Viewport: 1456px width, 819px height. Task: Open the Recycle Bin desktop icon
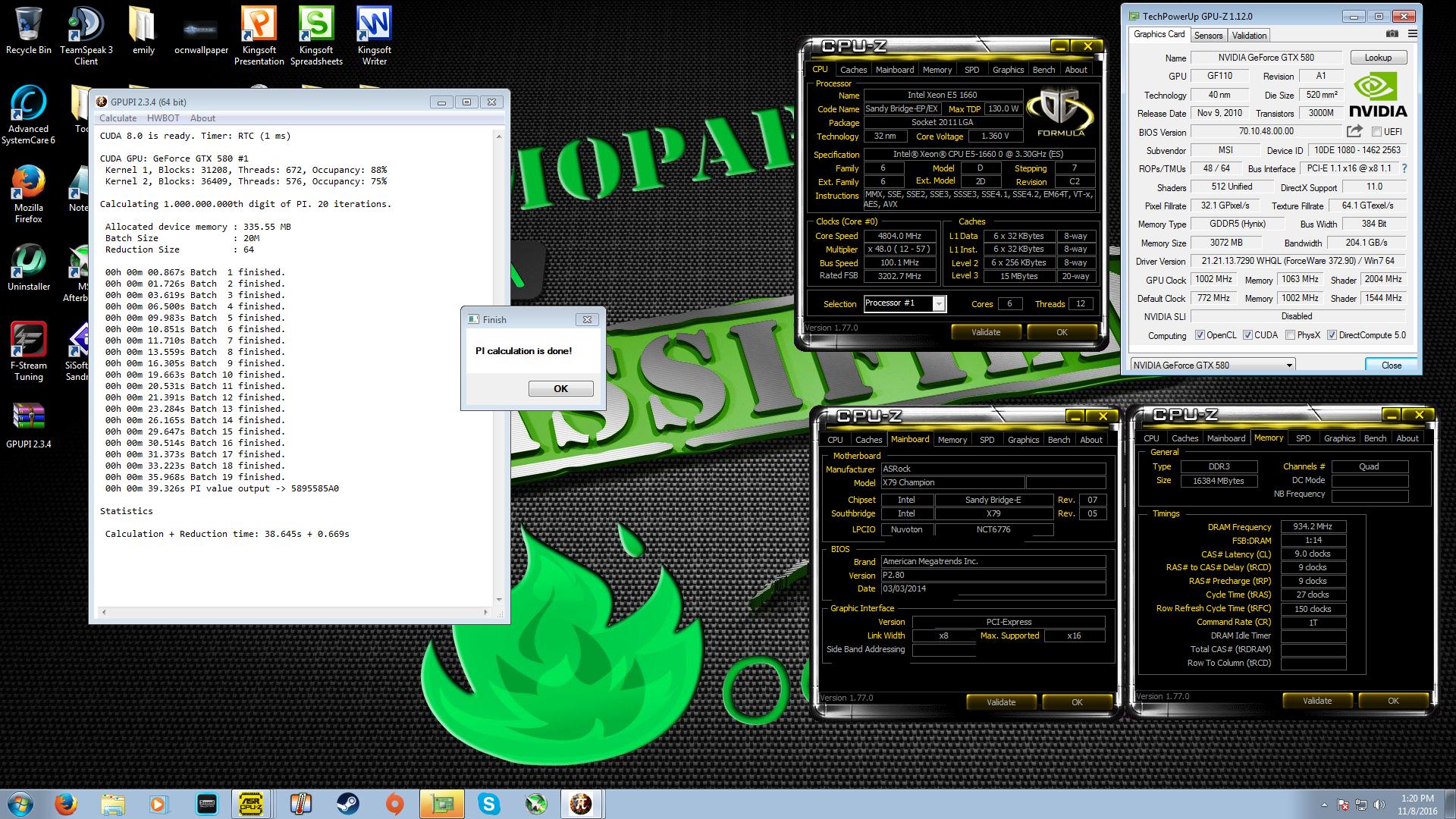coord(29,31)
